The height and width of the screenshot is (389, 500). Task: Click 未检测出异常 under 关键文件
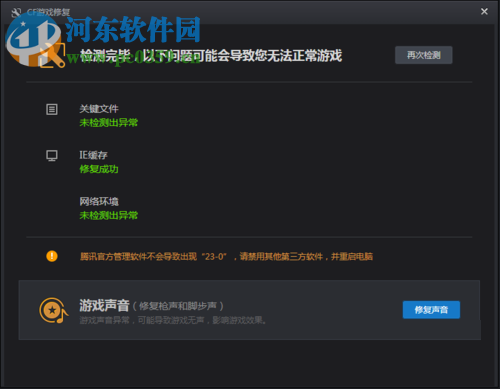click(x=109, y=123)
